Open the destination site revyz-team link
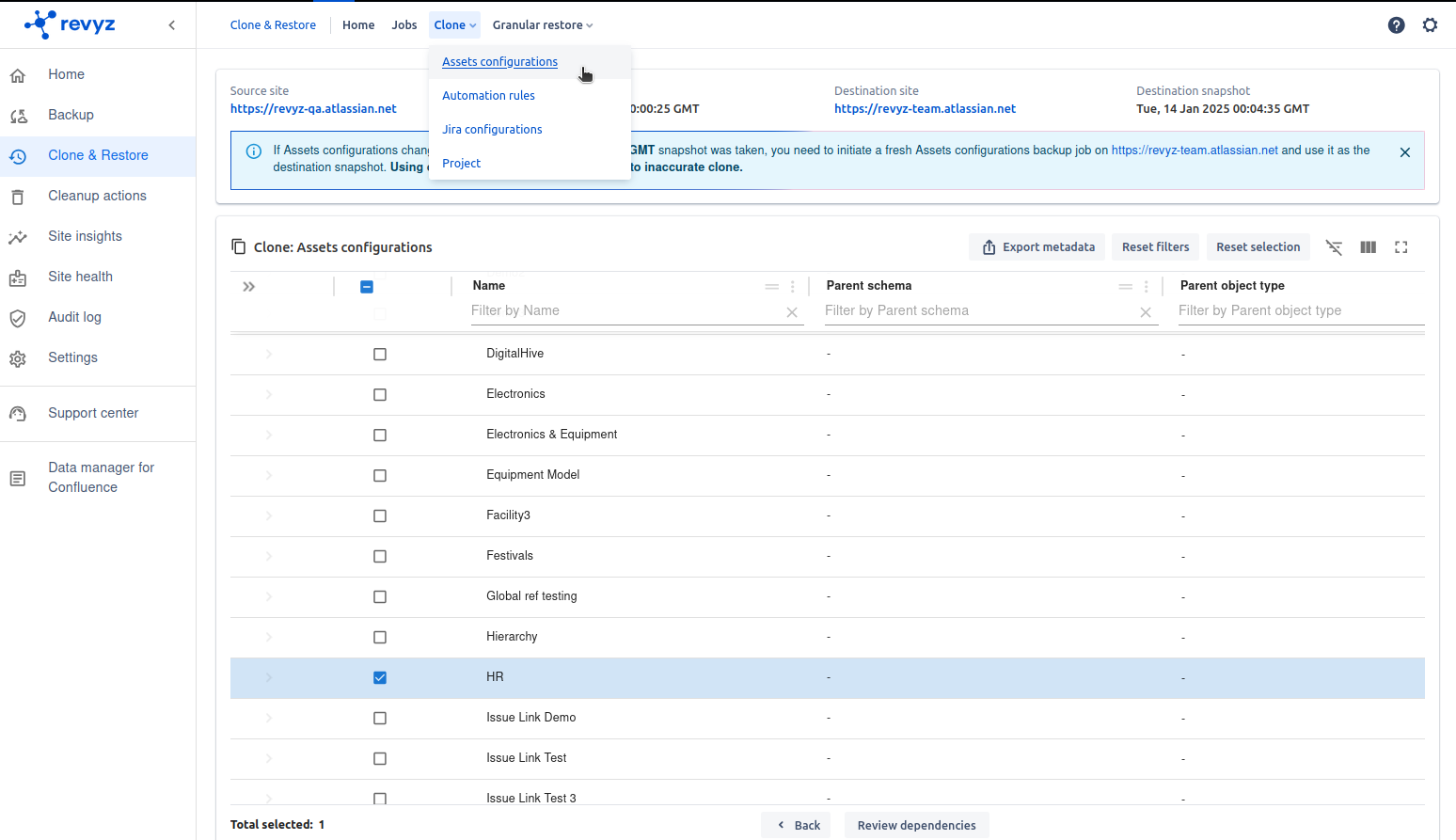Viewport: 1456px width, 840px height. (x=925, y=109)
